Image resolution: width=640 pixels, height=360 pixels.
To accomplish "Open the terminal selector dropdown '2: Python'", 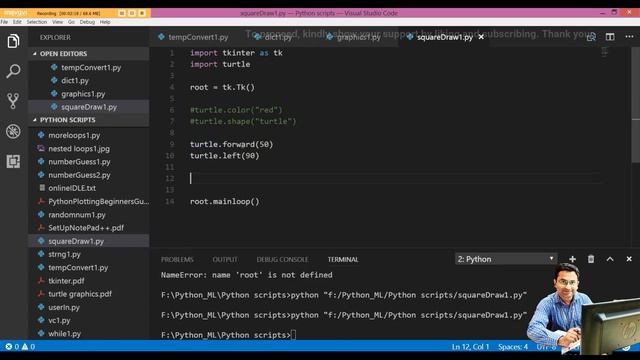I will click(506, 259).
